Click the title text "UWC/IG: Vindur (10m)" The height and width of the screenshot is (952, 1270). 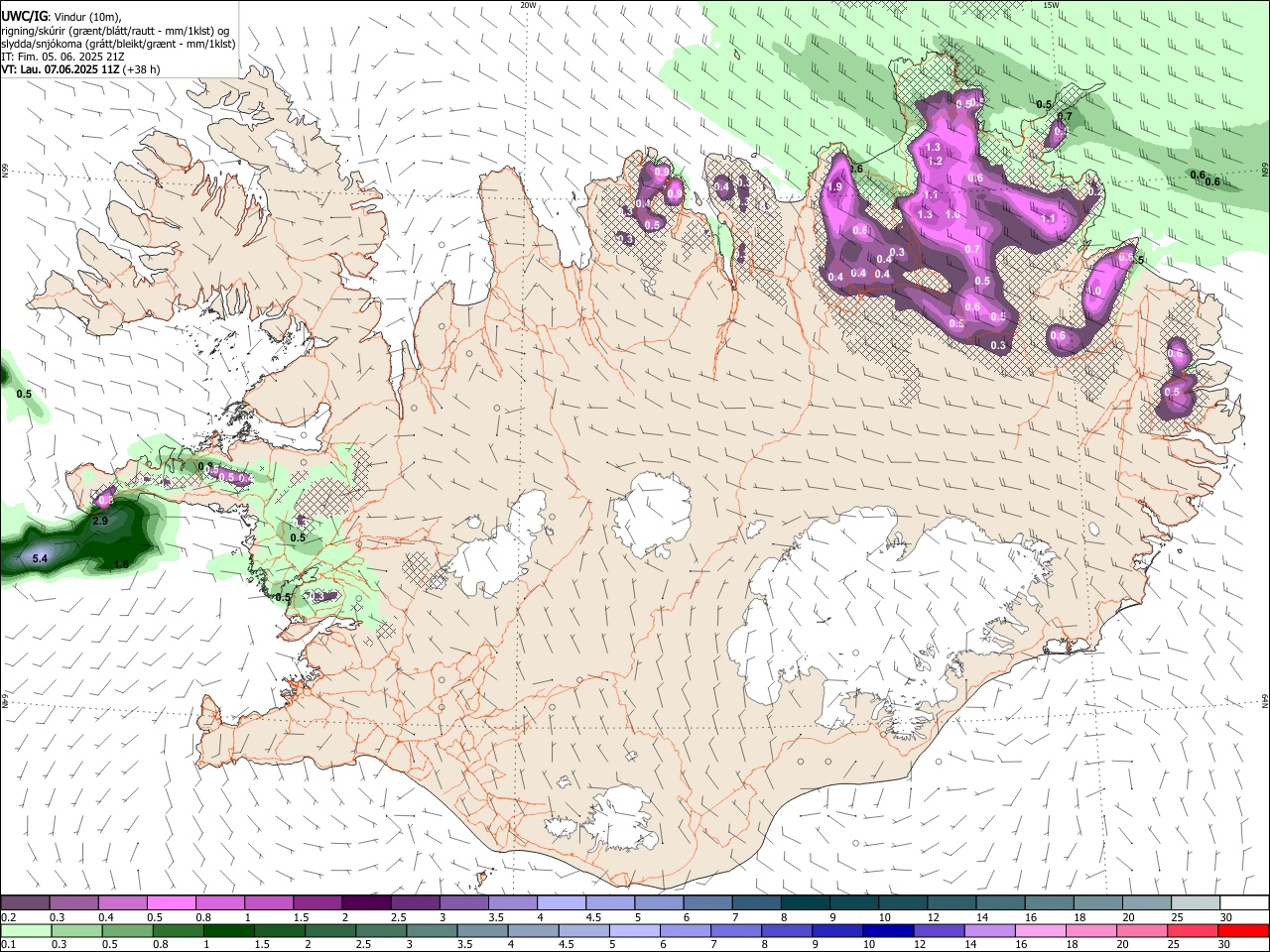click(x=62, y=16)
